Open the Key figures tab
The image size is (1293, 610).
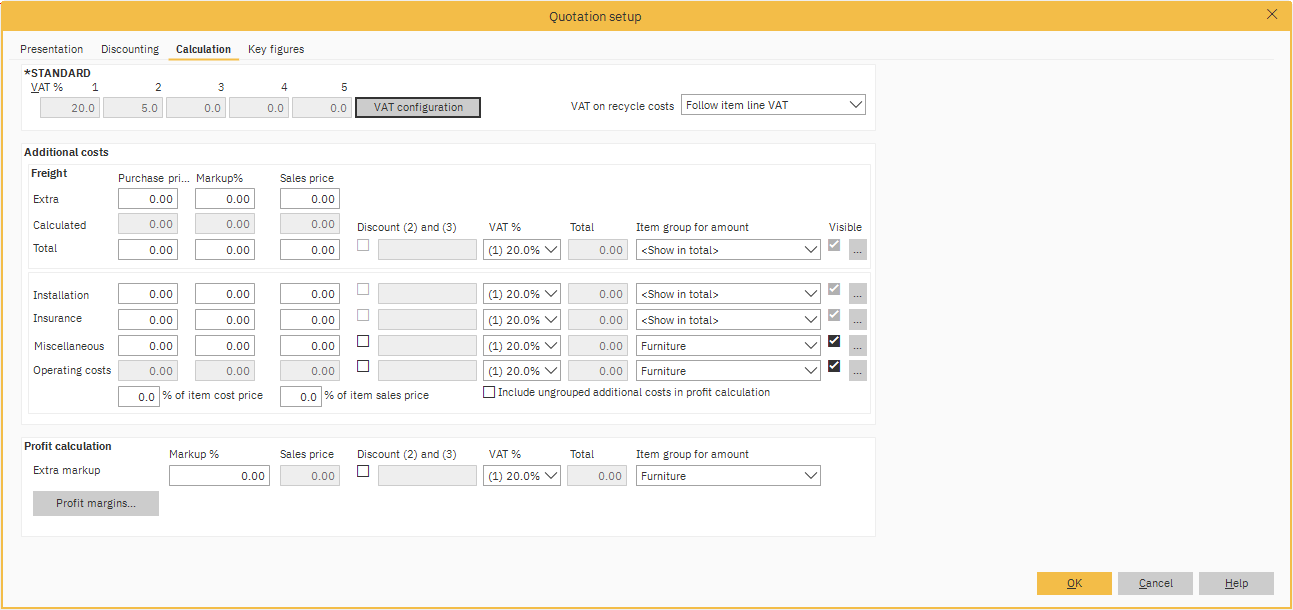click(276, 49)
